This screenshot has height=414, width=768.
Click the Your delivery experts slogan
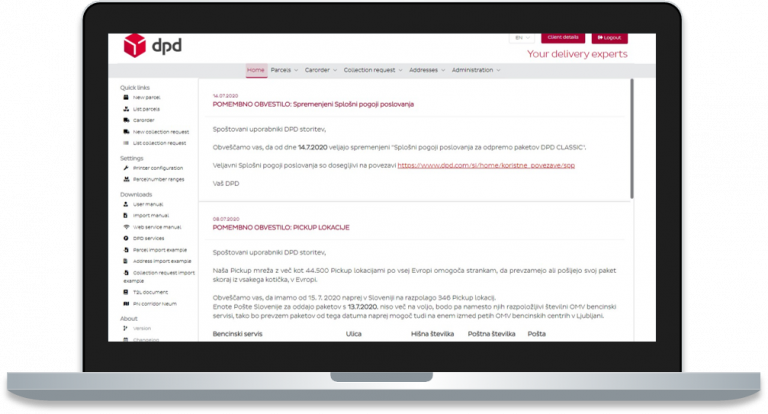coord(577,54)
